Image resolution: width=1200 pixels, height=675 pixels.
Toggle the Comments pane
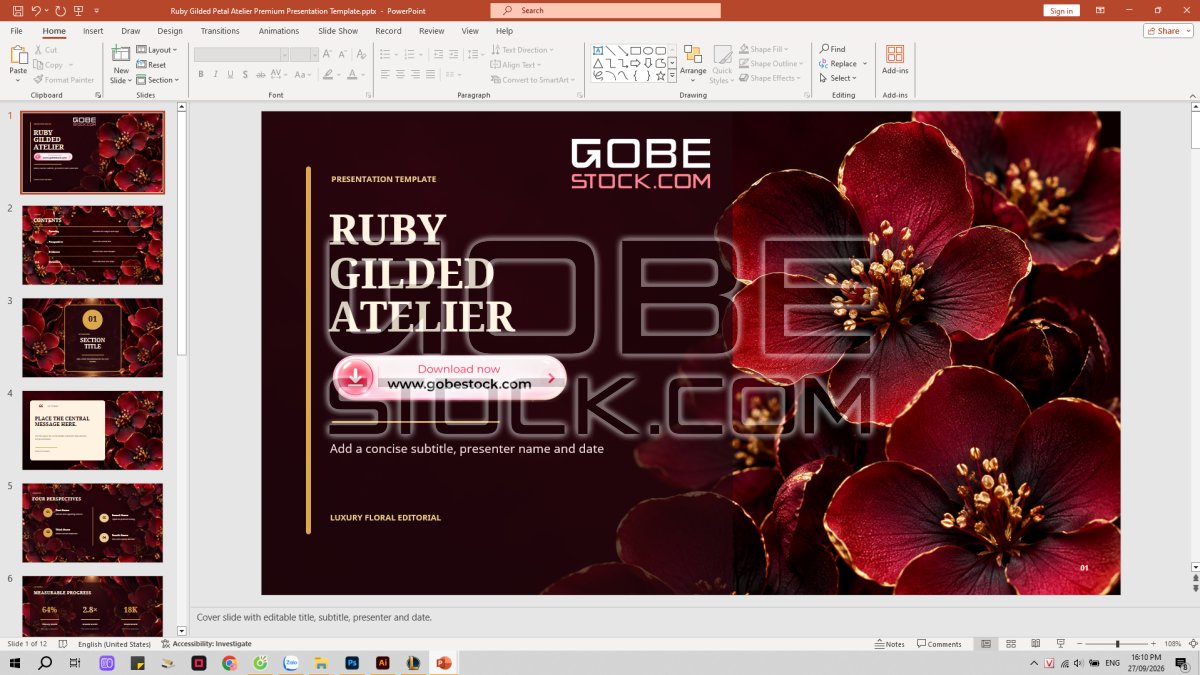(939, 644)
